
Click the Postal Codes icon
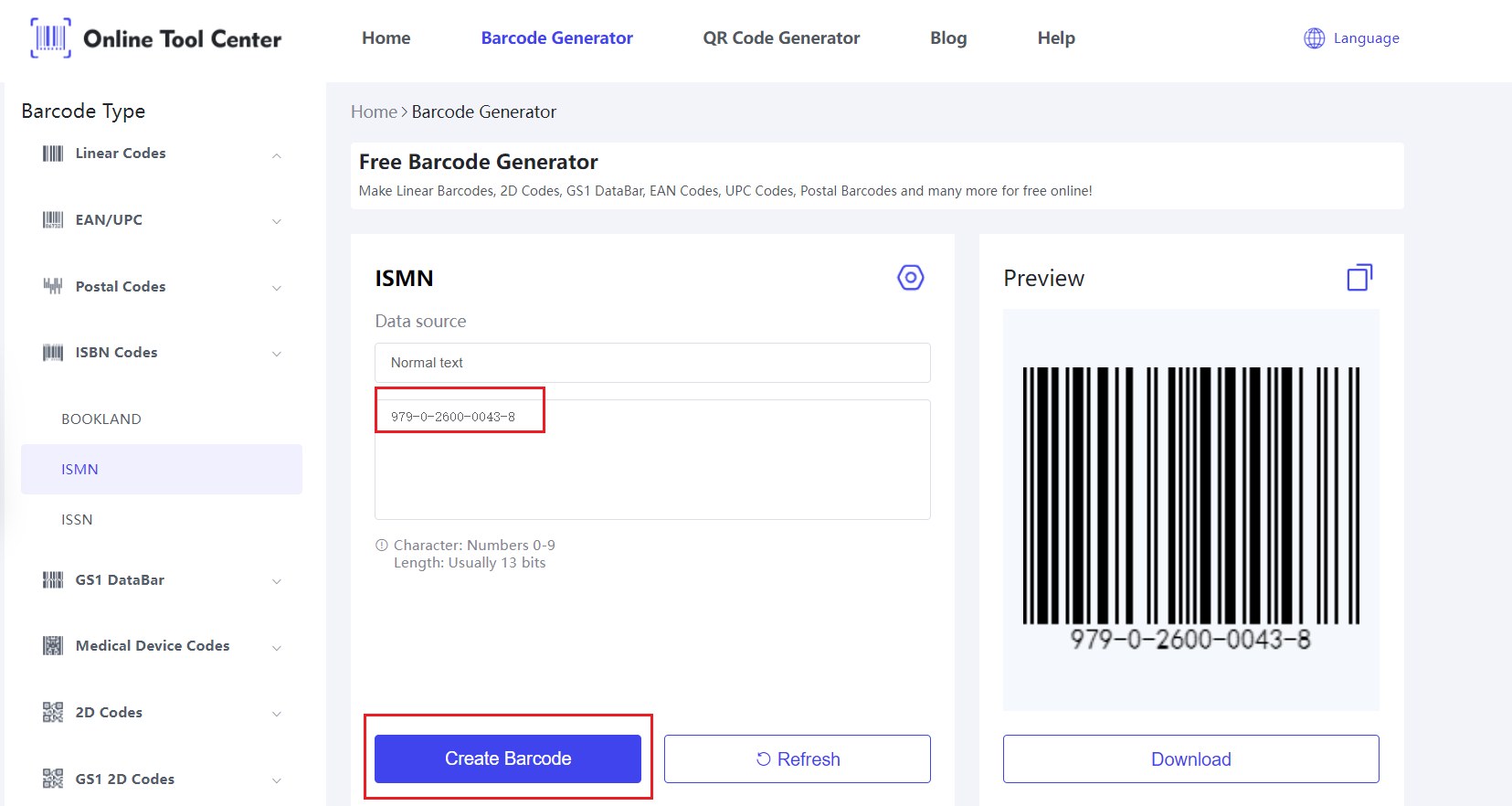pyautogui.click(x=53, y=287)
